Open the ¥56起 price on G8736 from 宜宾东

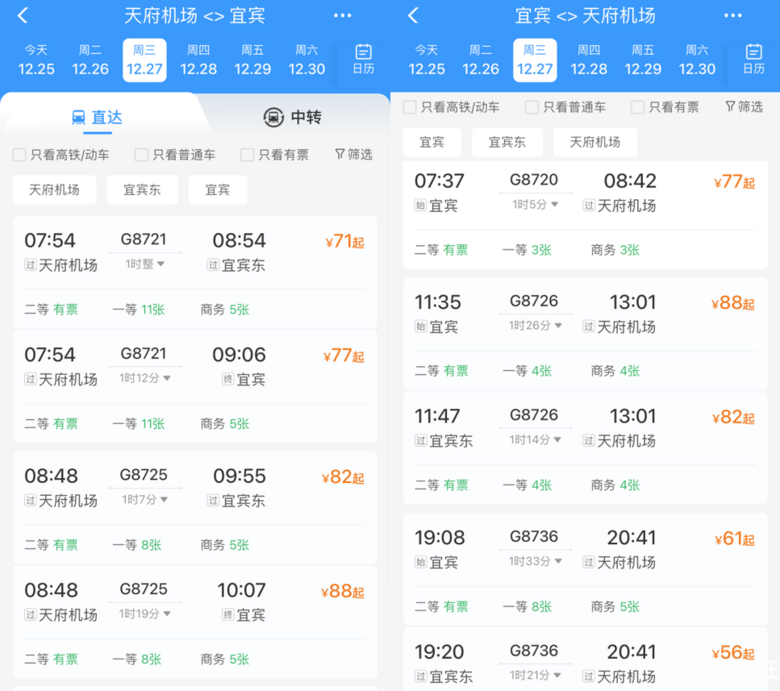tap(734, 653)
